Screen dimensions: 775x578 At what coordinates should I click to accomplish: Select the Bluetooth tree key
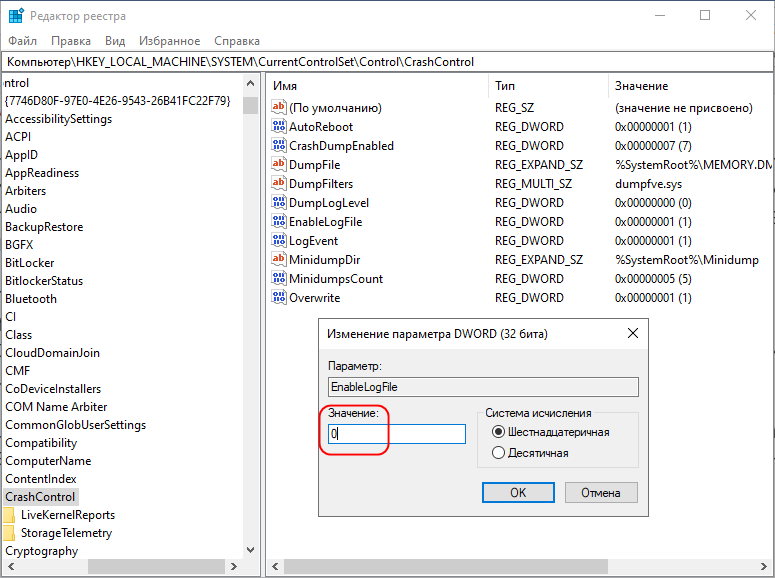[x=31, y=299]
